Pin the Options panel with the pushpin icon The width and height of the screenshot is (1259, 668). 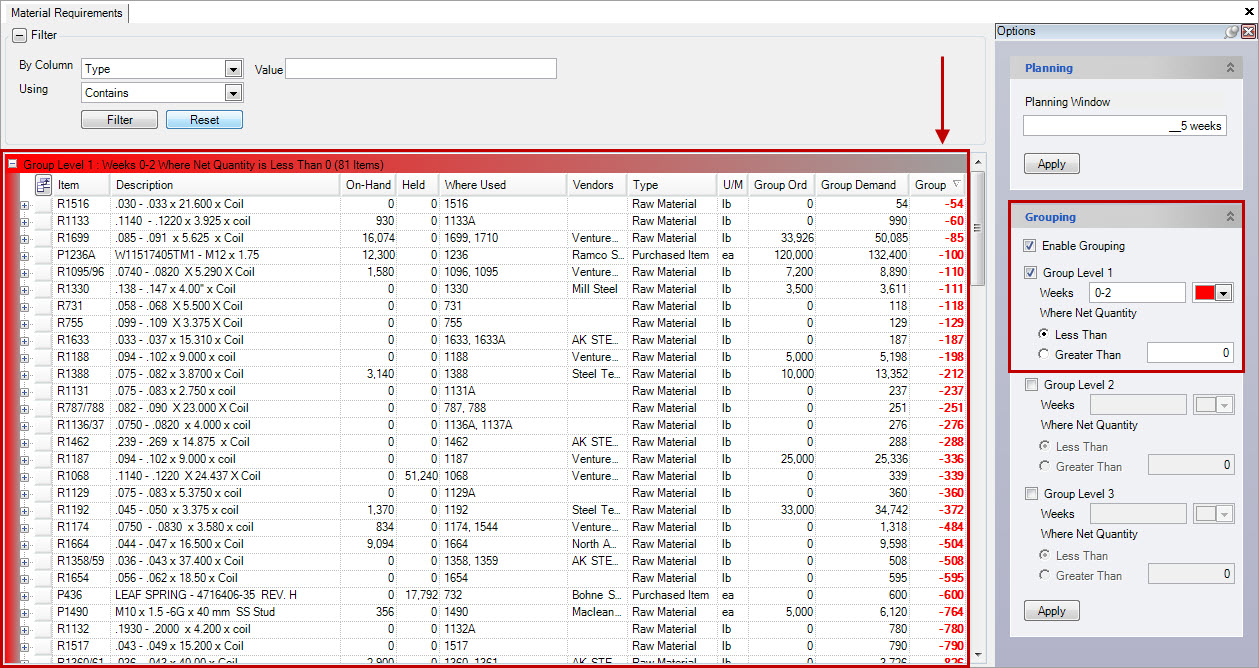click(x=1231, y=32)
